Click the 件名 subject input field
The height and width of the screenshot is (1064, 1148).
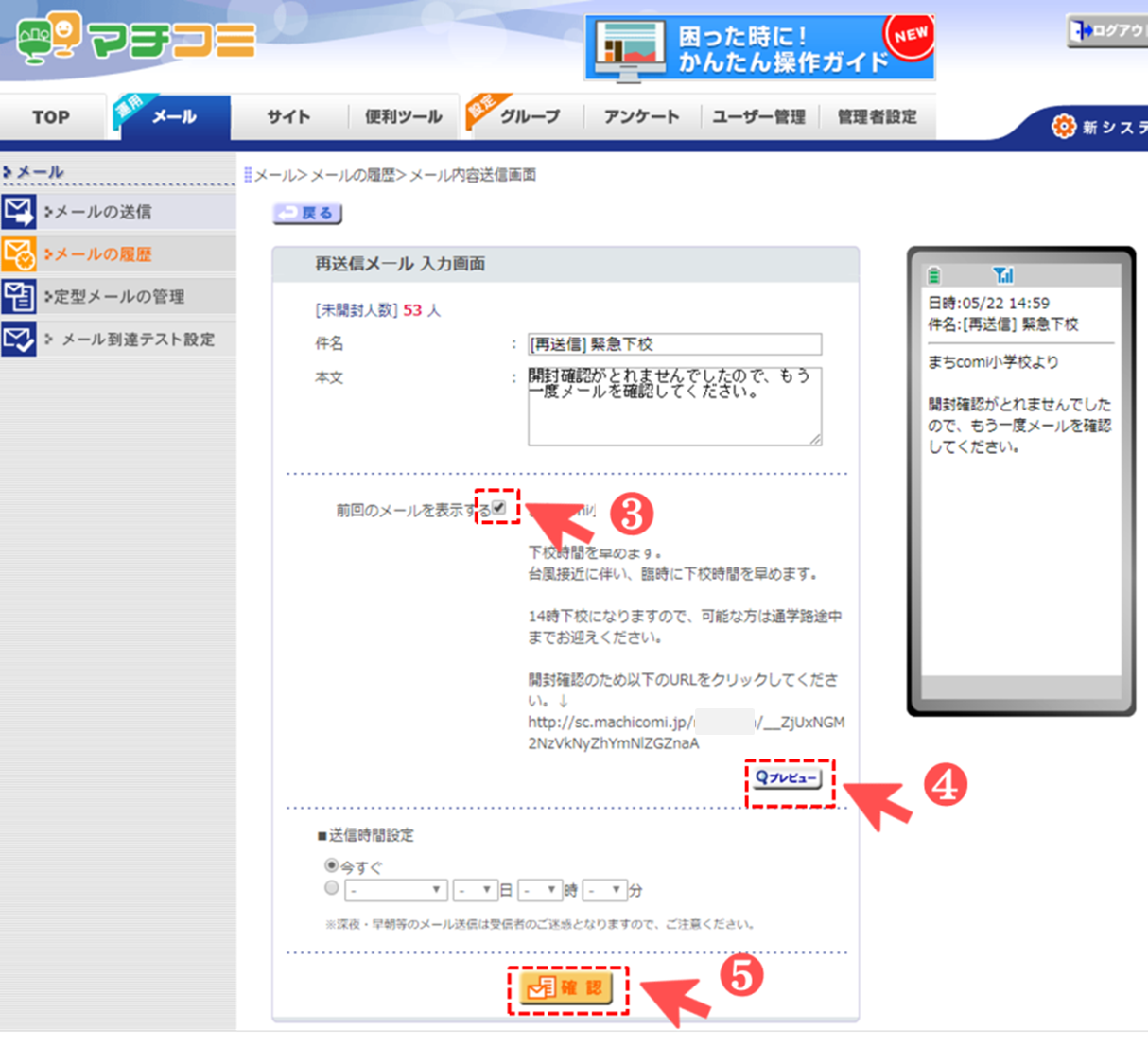pos(674,344)
